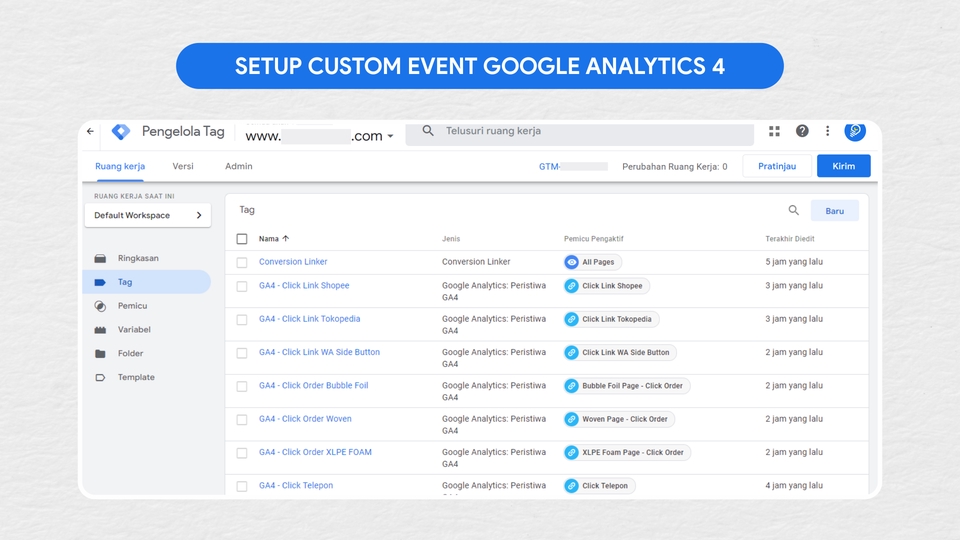The image size is (960, 540).
Task: Click link icon of Bubble Foil Page trigger
Action: 571,386
